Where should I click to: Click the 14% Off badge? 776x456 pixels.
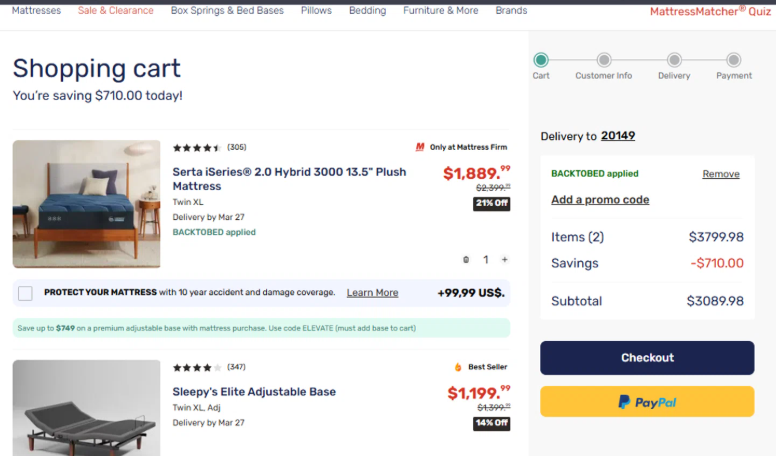tap(491, 423)
